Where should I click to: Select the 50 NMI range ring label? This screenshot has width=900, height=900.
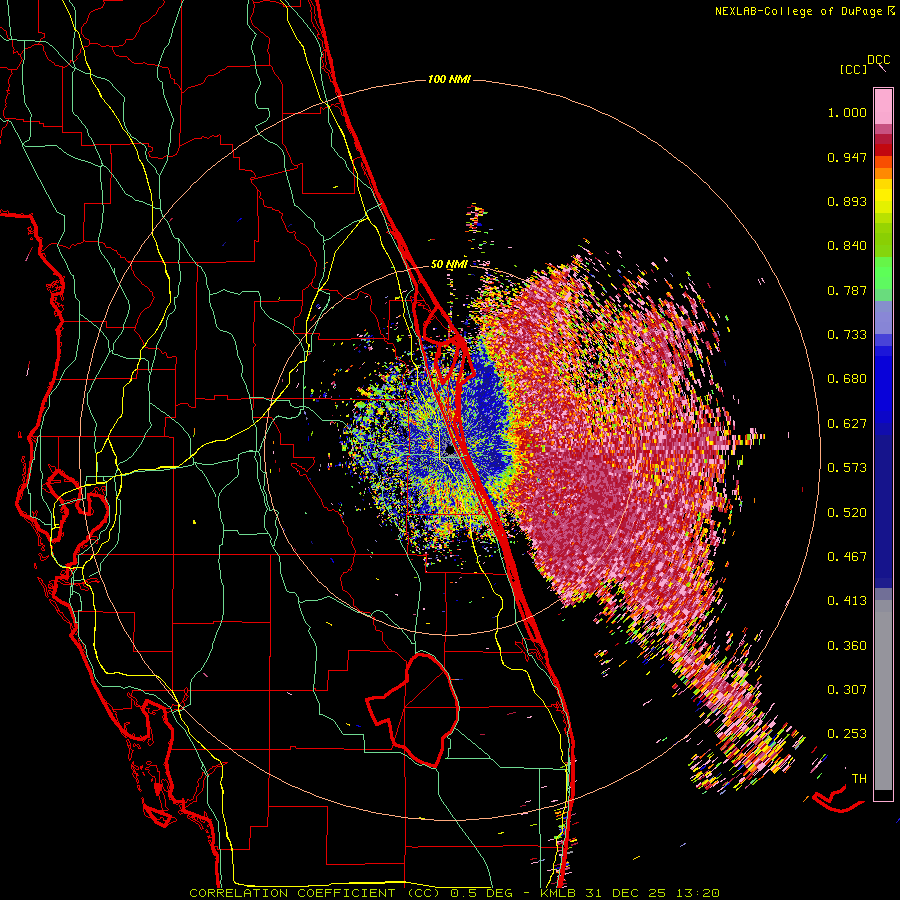449,264
